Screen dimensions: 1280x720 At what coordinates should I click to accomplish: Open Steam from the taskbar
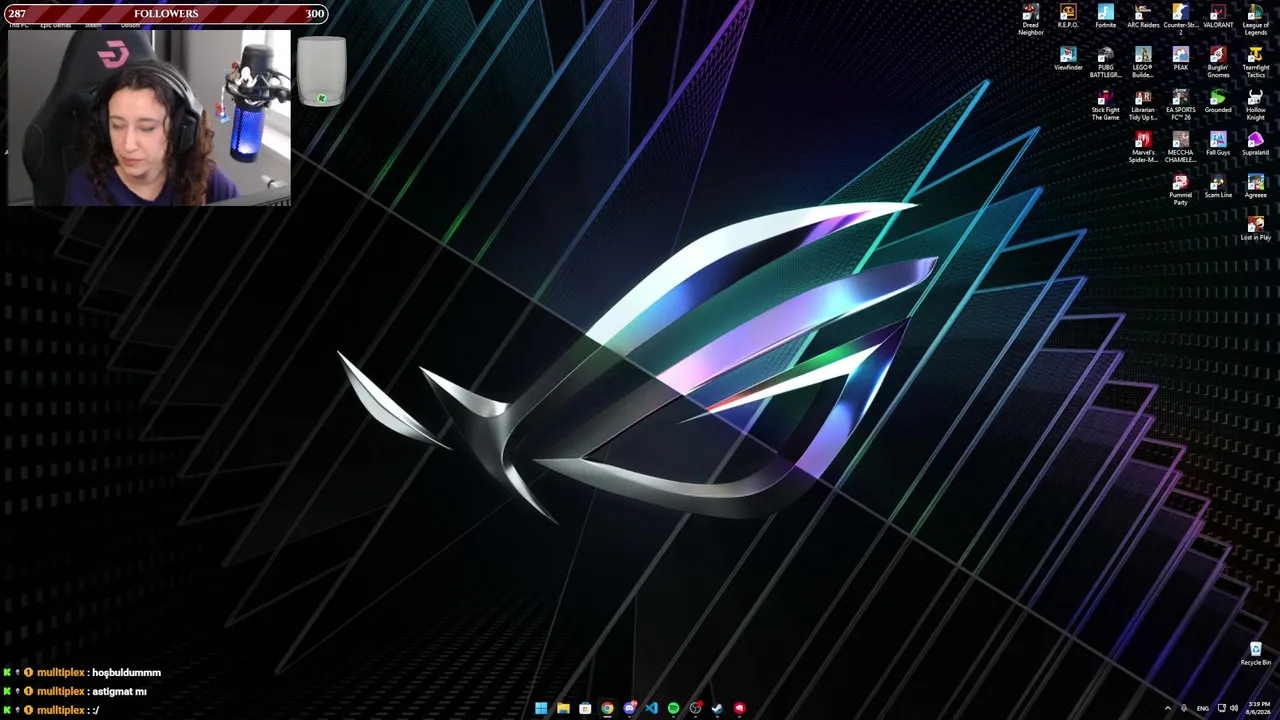click(717, 708)
